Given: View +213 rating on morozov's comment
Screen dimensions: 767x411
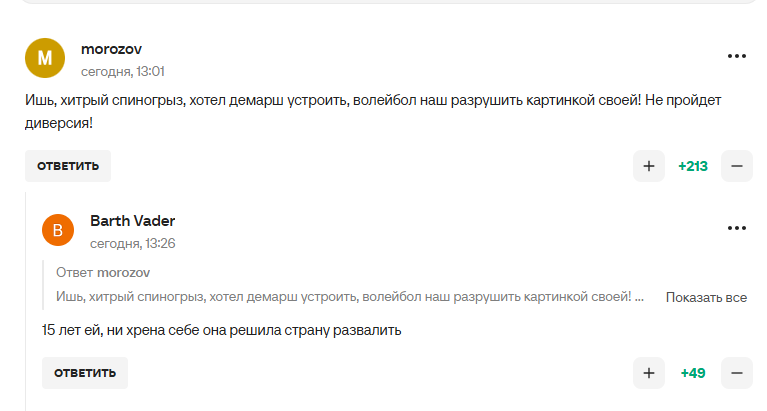Looking at the screenshot, I should [692, 166].
